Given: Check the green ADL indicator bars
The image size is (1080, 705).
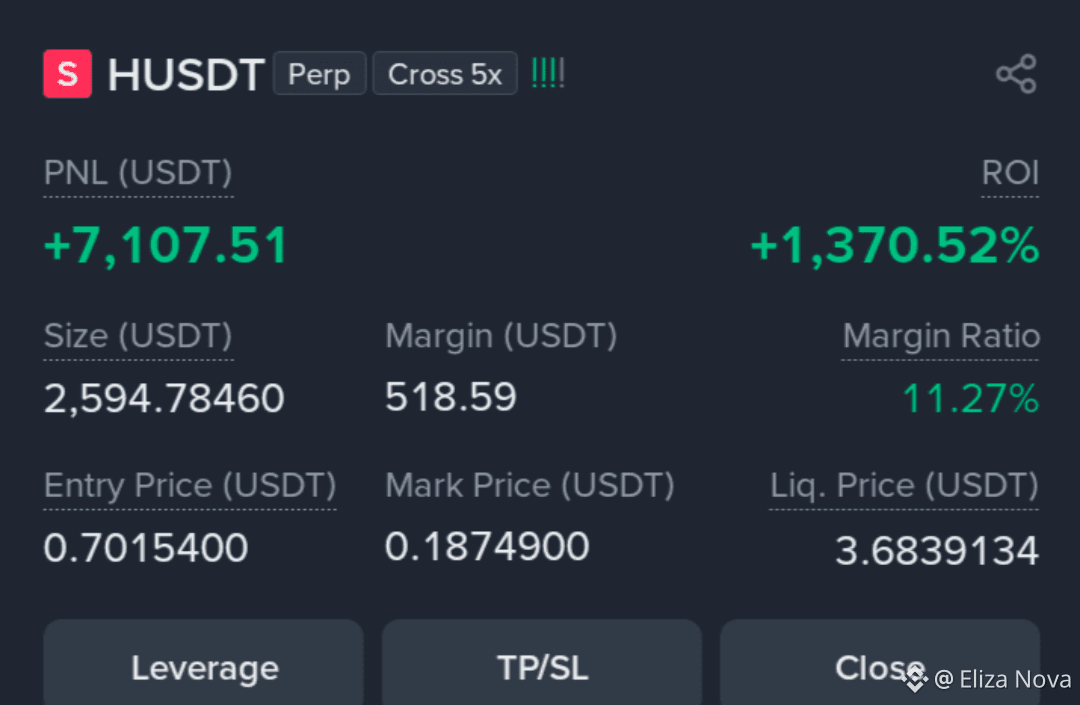Looking at the screenshot, I should 548,72.
